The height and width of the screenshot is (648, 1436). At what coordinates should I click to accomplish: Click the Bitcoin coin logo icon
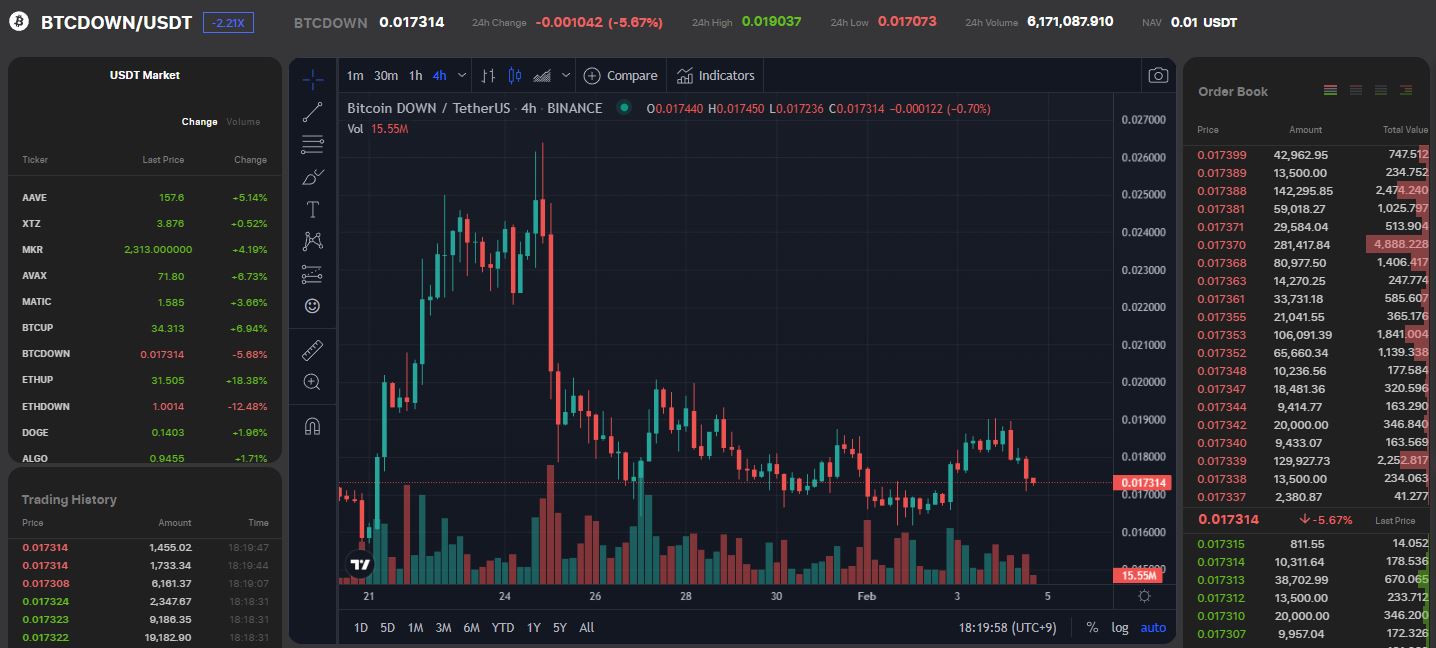pyautogui.click(x=18, y=22)
